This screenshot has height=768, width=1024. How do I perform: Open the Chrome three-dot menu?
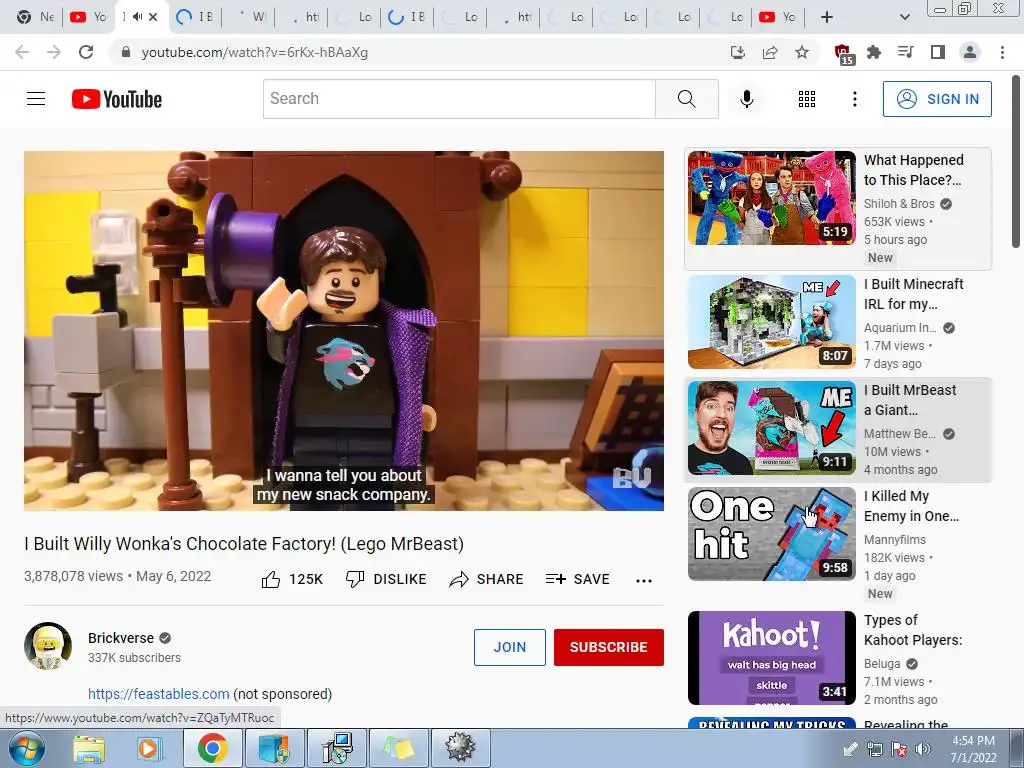click(1002, 52)
